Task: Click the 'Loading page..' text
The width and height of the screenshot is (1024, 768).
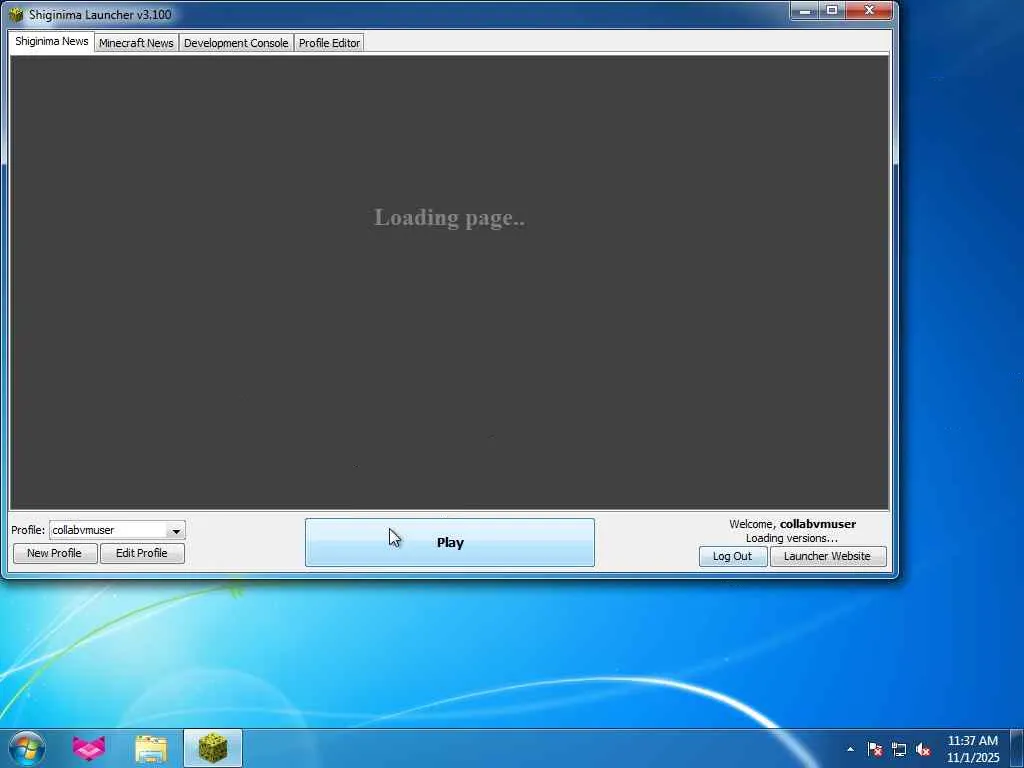Action: pos(449,217)
